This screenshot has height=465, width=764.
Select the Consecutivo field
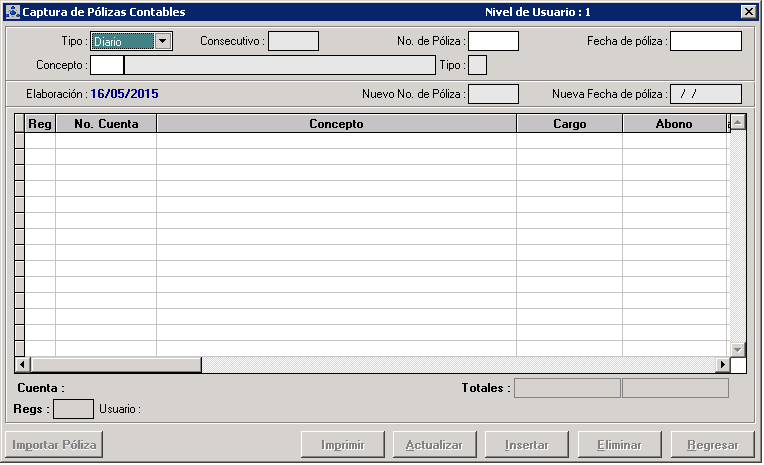(x=293, y=41)
